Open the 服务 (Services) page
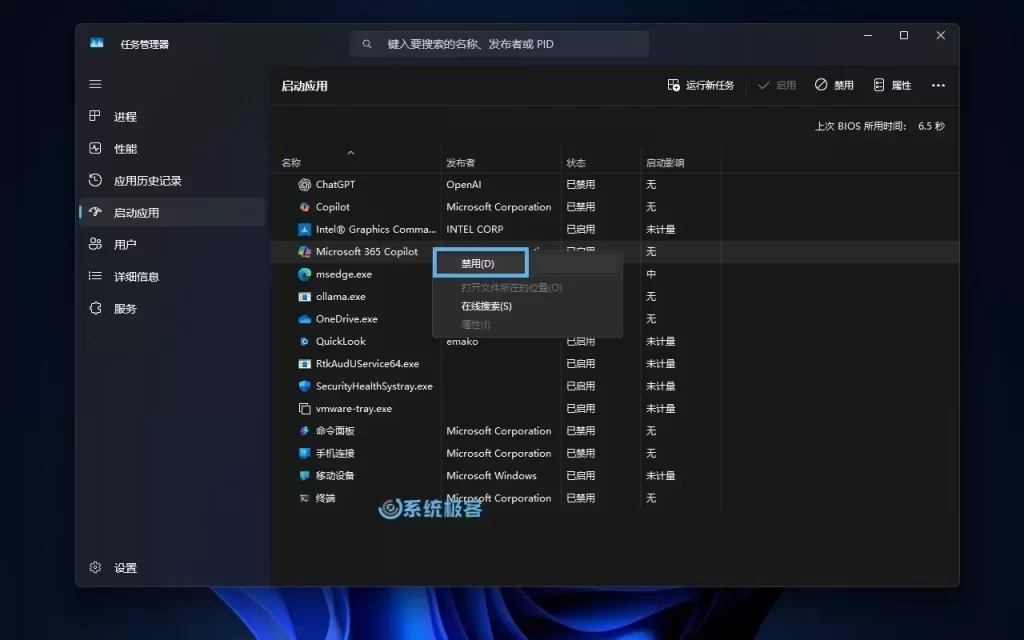This screenshot has width=1024, height=640. tap(126, 308)
